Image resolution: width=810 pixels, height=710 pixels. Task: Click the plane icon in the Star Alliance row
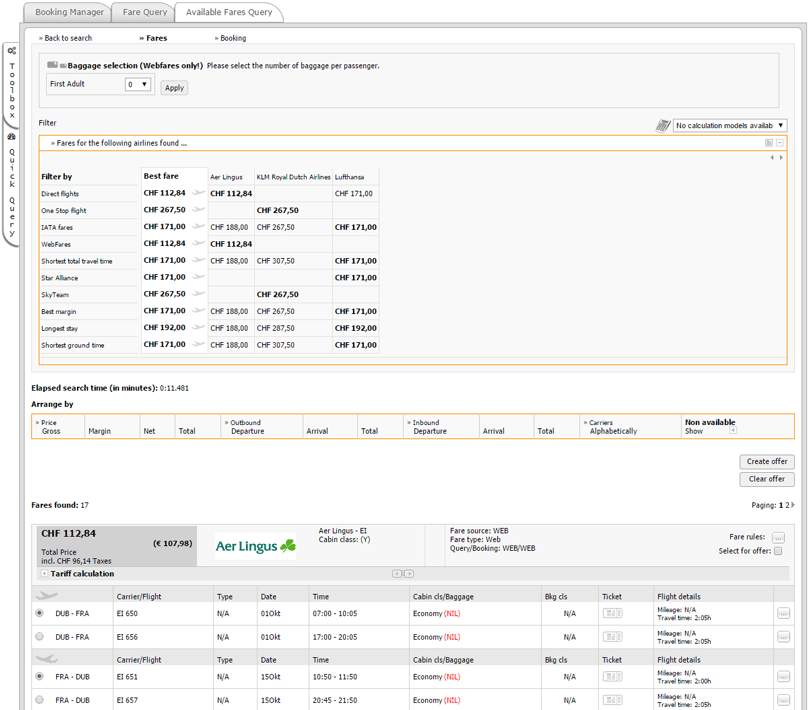coord(198,277)
